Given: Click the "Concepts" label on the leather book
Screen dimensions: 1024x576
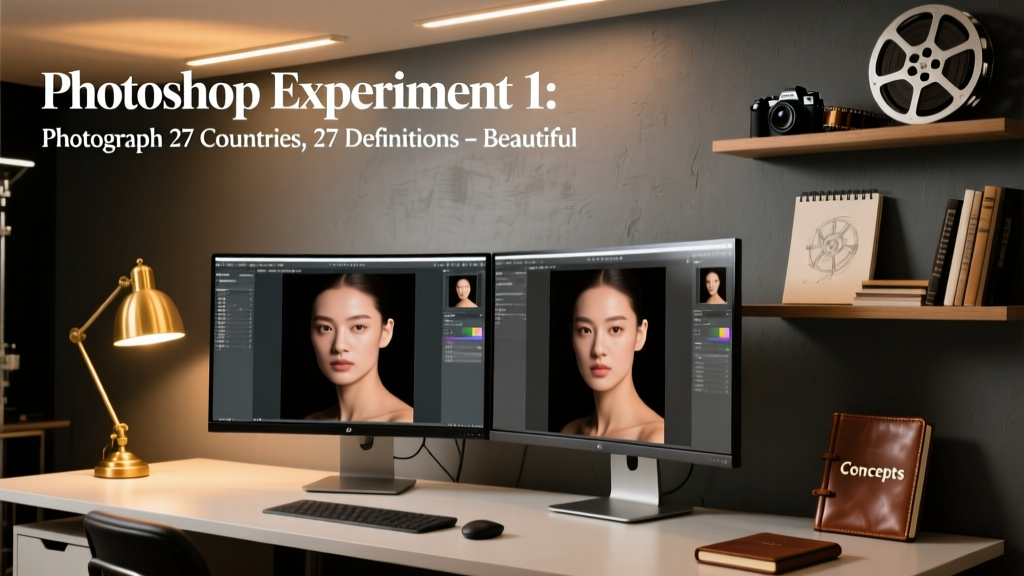Looking at the screenshot, I should click(x=872, y=470).
